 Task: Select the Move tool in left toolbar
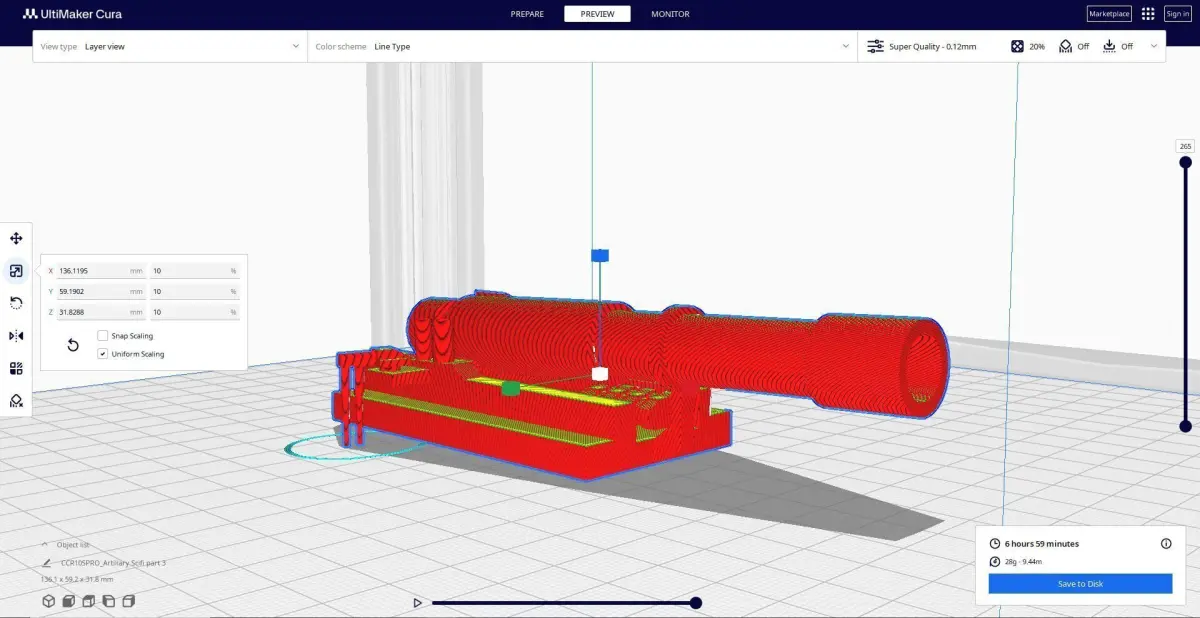tap(16, 238)
